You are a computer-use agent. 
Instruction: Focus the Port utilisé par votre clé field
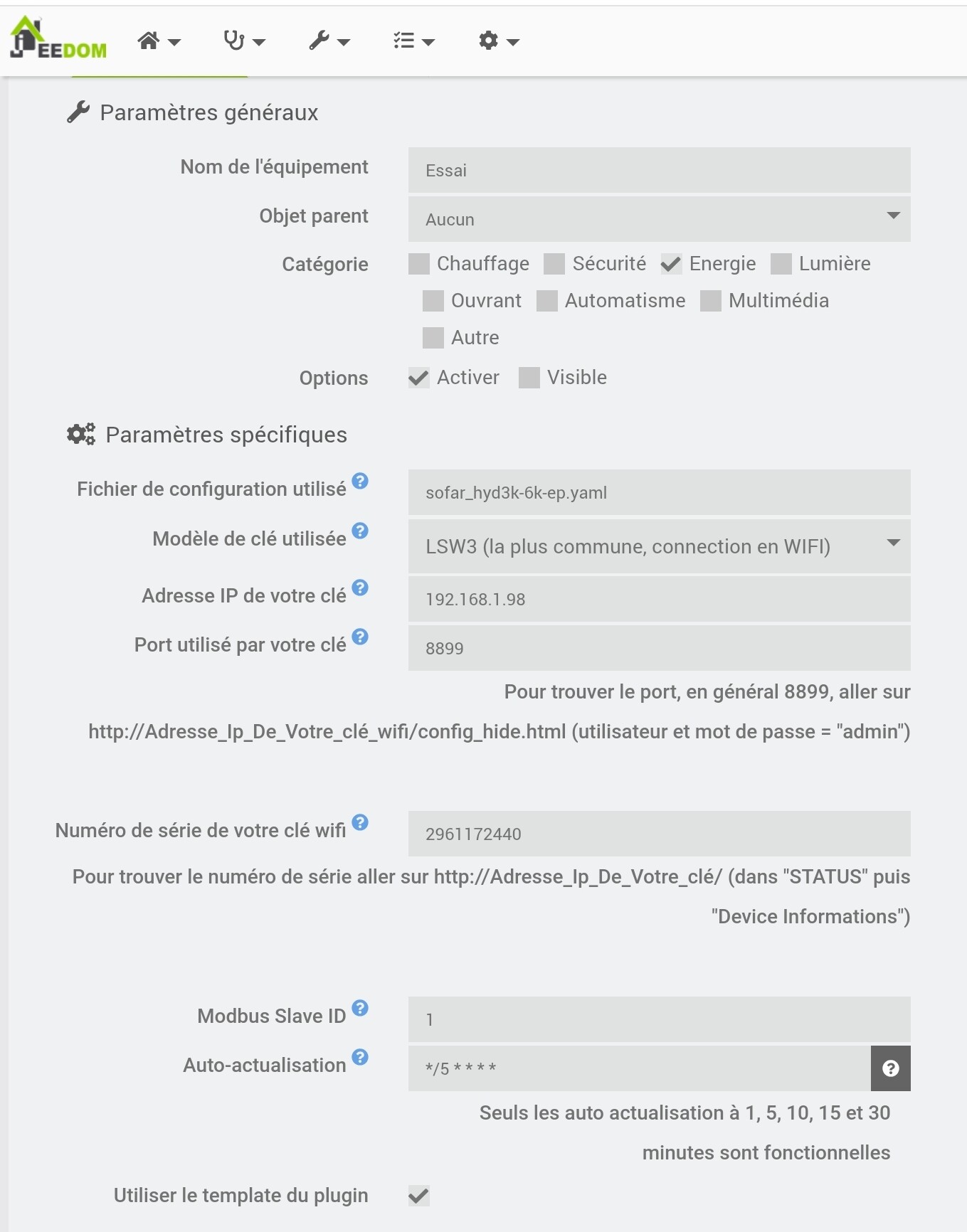659,648
